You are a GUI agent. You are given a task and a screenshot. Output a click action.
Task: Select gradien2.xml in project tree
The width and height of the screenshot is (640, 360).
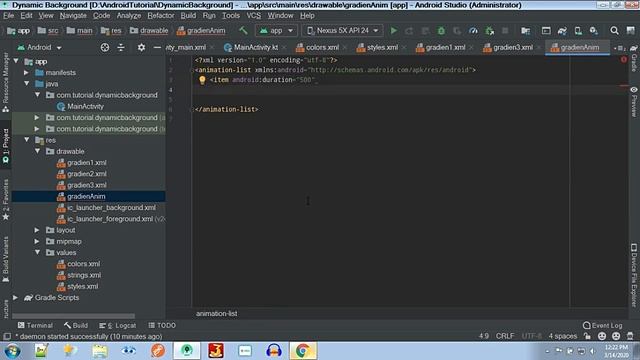87,174
